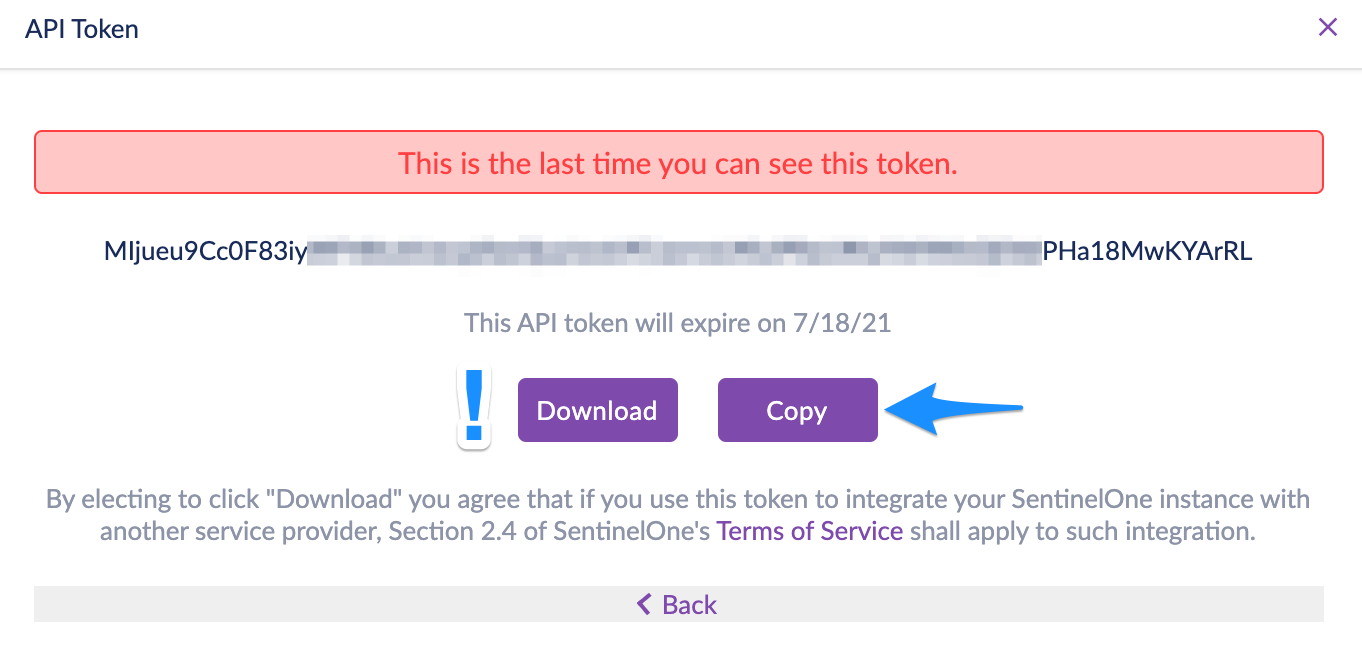Viewport: 1362px width, 652px height.
Task: Click the disclaimer paragraph mentioning Section 2.4
Action: 678,515
